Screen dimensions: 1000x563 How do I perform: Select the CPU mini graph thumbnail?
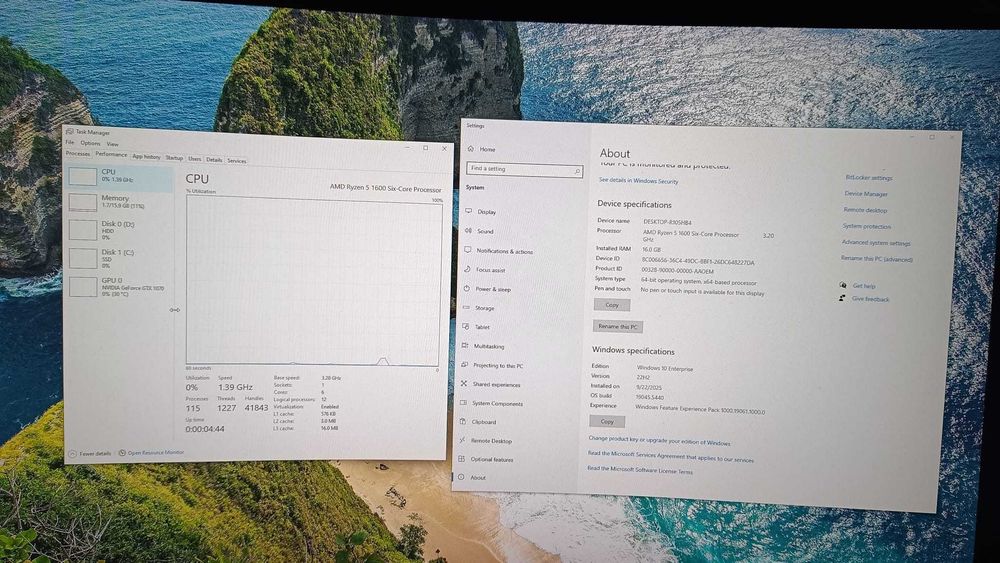83,177
